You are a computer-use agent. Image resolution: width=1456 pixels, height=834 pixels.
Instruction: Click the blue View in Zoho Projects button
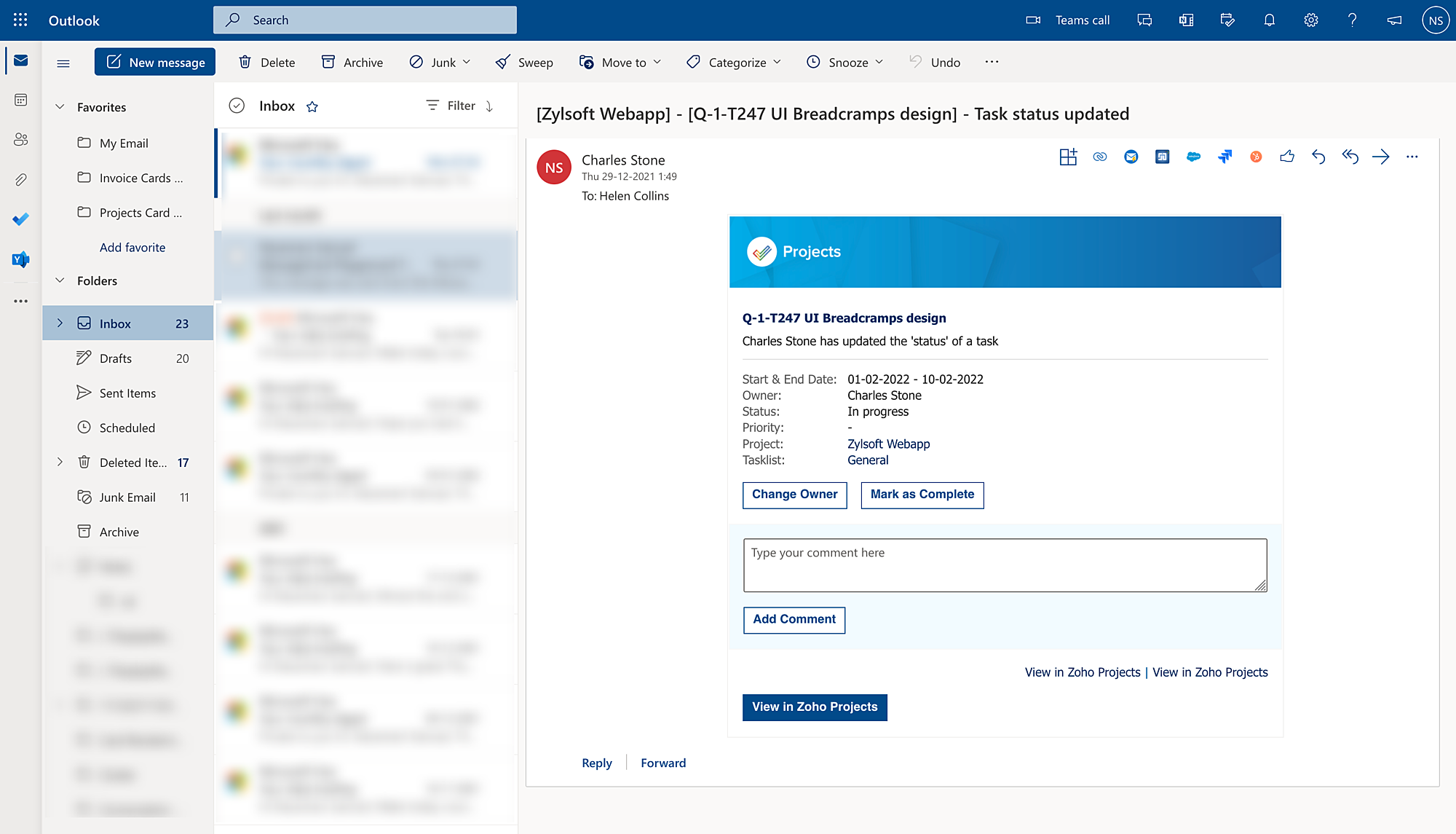click(815, 707)
